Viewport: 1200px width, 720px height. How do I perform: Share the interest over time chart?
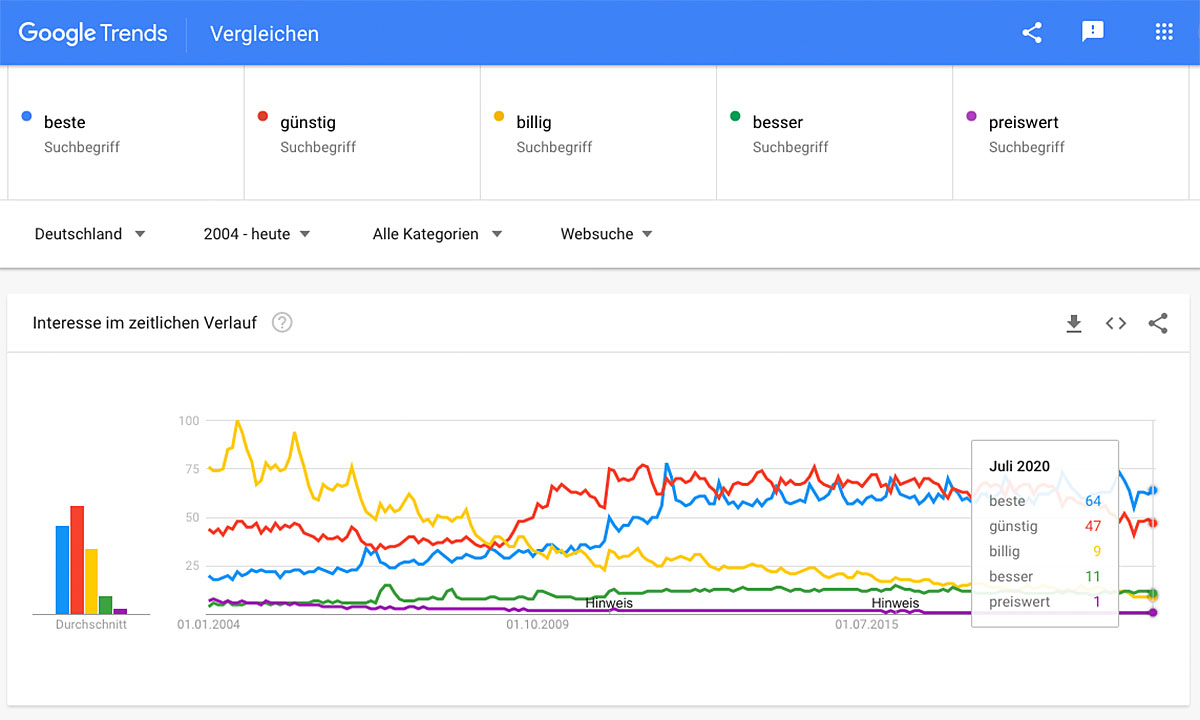pyautogui.click(x=1158, y=323)
